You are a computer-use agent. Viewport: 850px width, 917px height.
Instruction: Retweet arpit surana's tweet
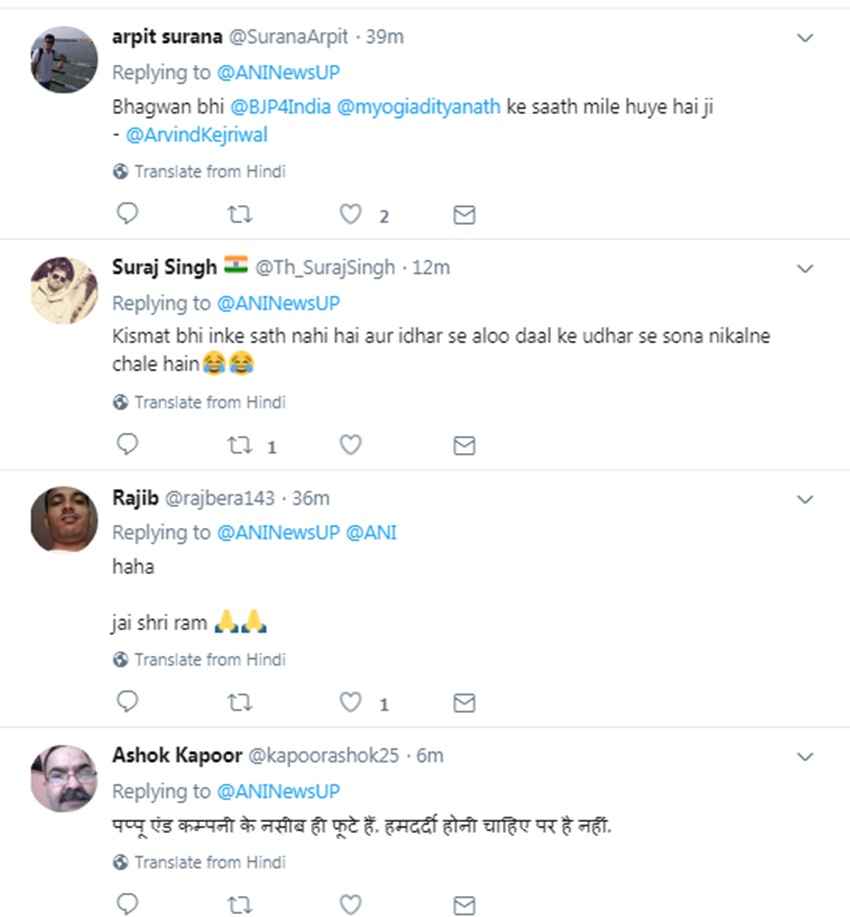coord(240,214)
